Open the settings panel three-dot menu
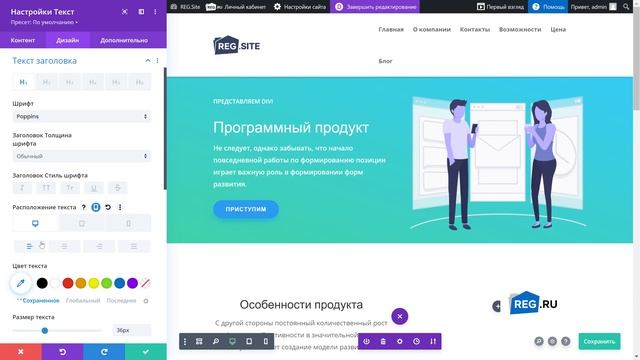This screenshot has height=360, width=640. pos(155,12)
